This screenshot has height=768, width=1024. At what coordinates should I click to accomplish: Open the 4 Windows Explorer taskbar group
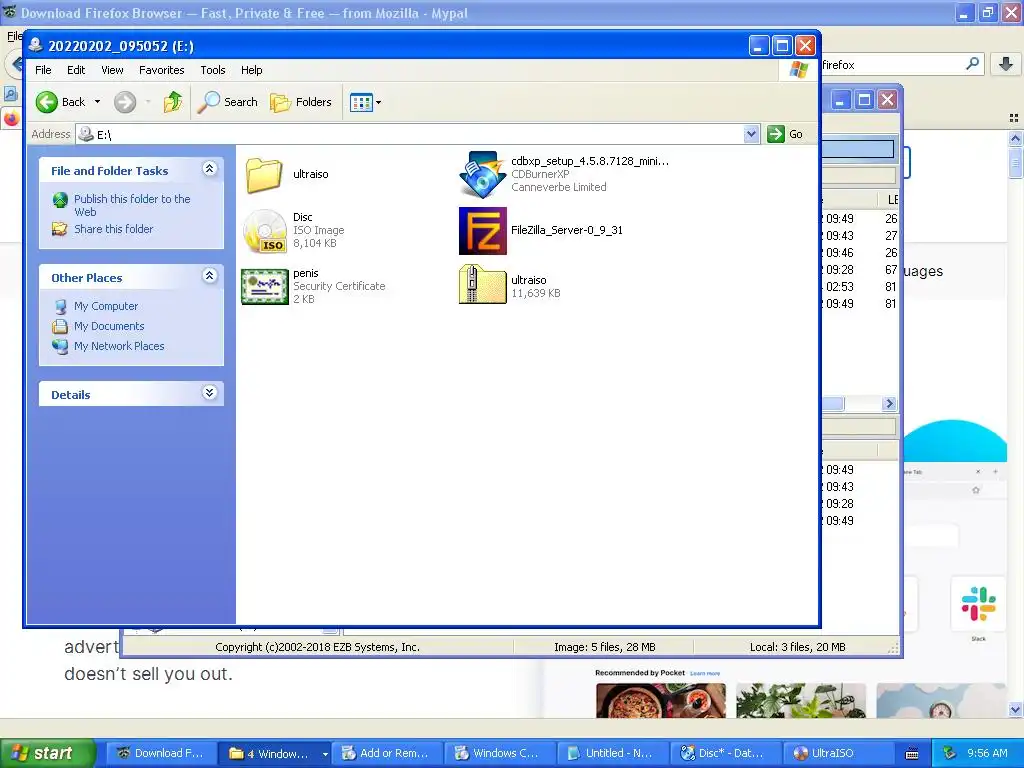click(x=273, y=753)
